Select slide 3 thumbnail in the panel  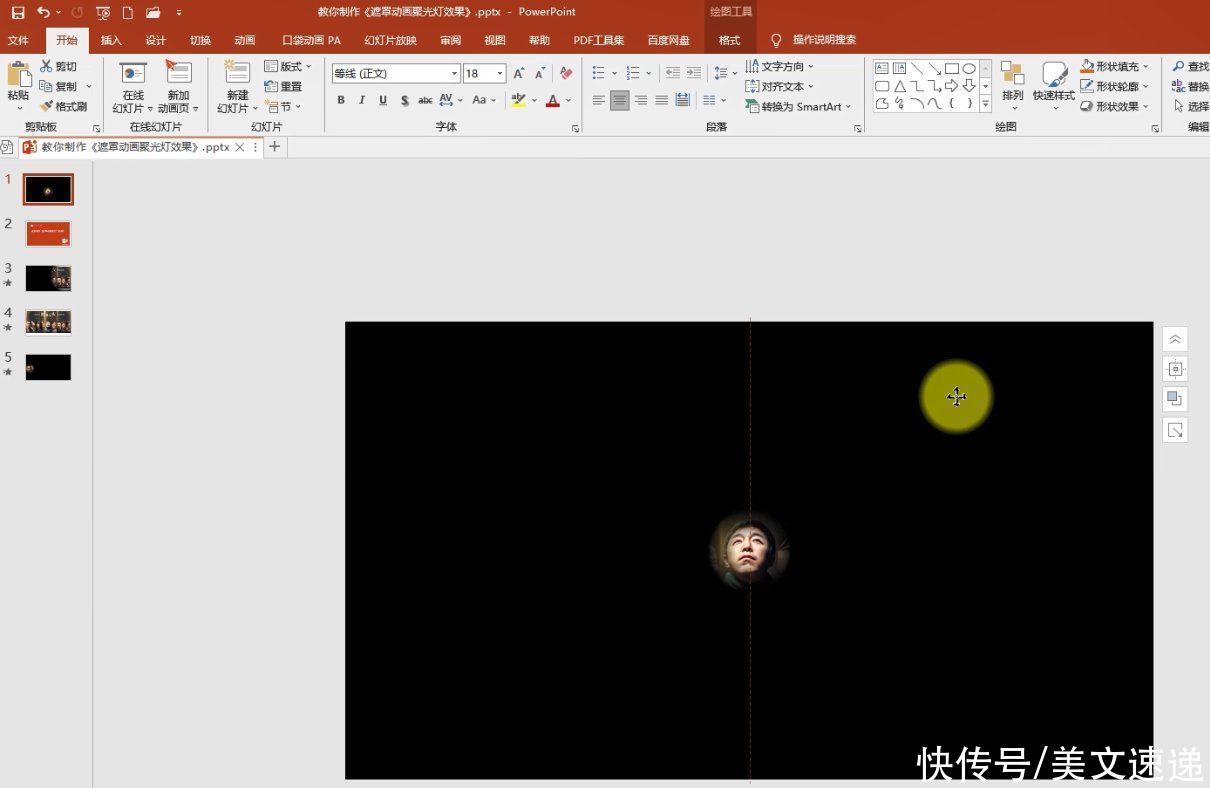coord(48,278)
